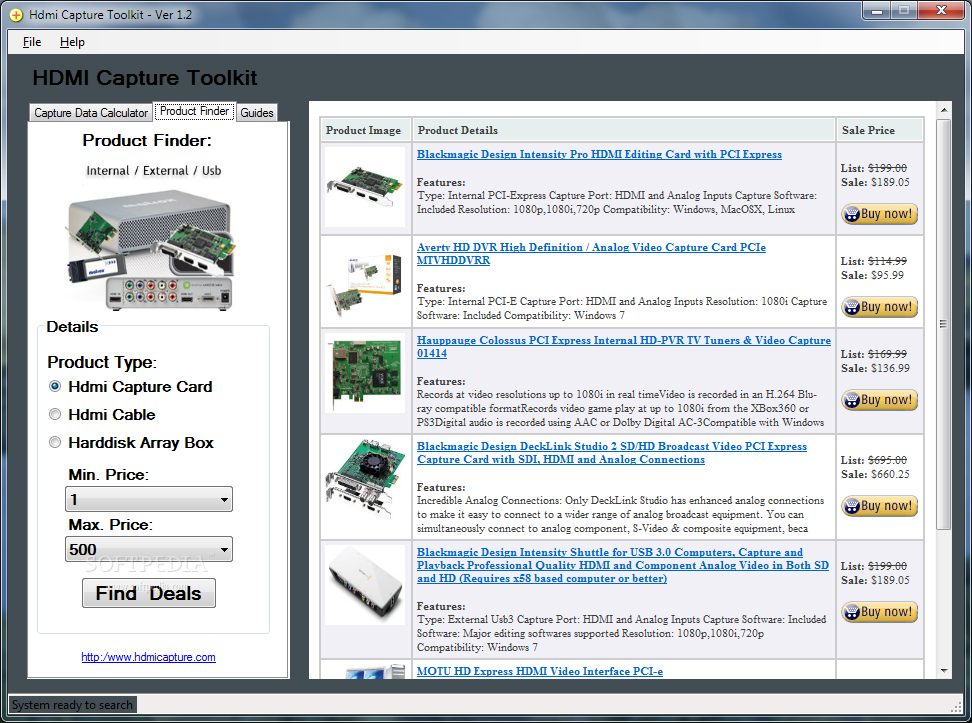Open the Help menu
Image resolution: width=972 pixels, height=723 pixels.
point(72,42)
